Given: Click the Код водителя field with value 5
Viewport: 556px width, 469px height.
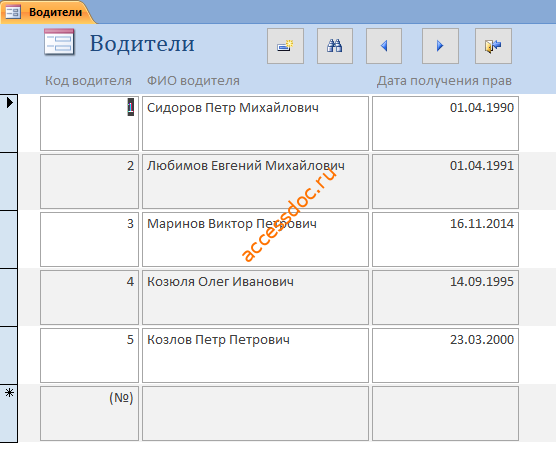Looking at the screenshot, I should click(89, 356).
